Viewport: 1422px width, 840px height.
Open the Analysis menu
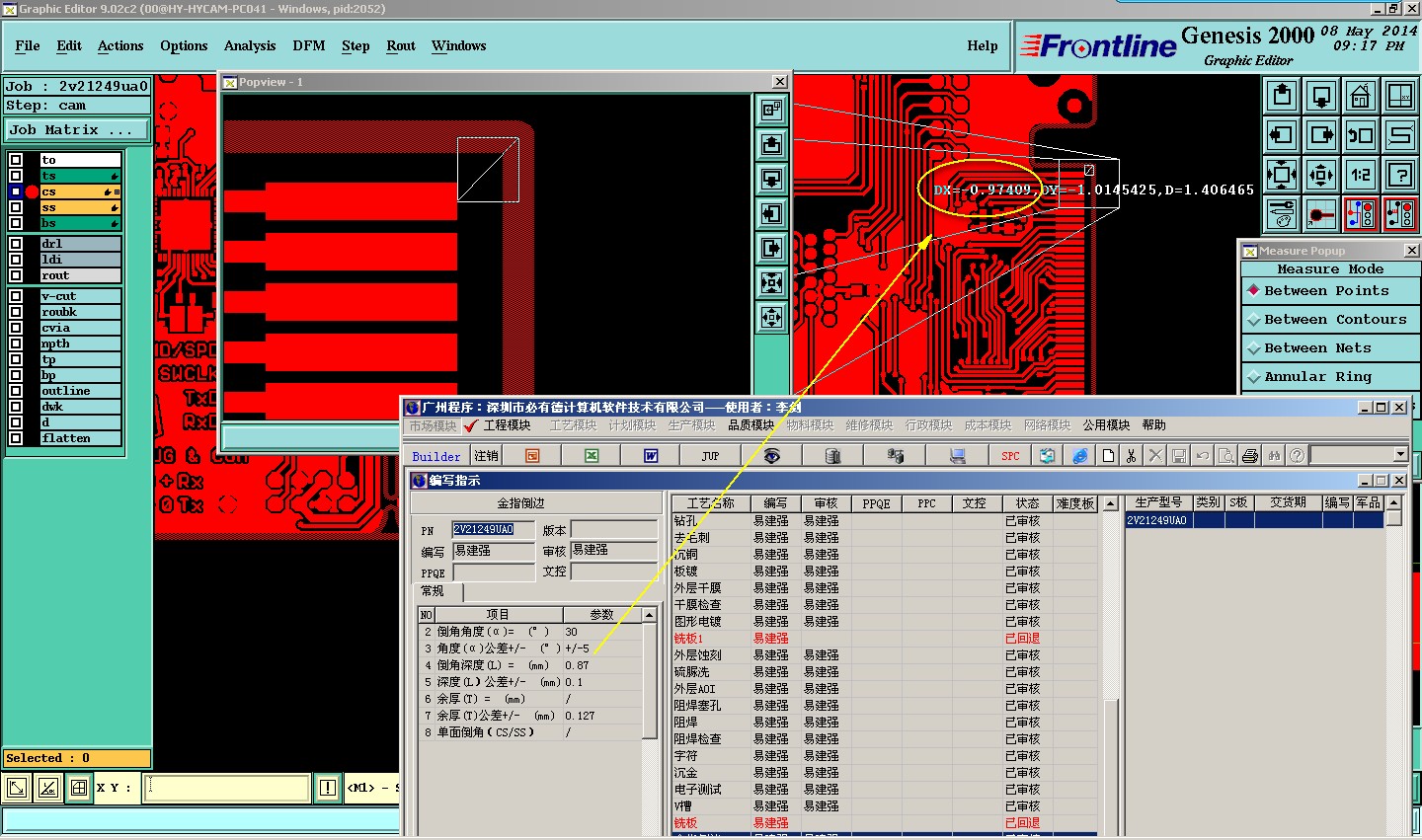point(250,46)
